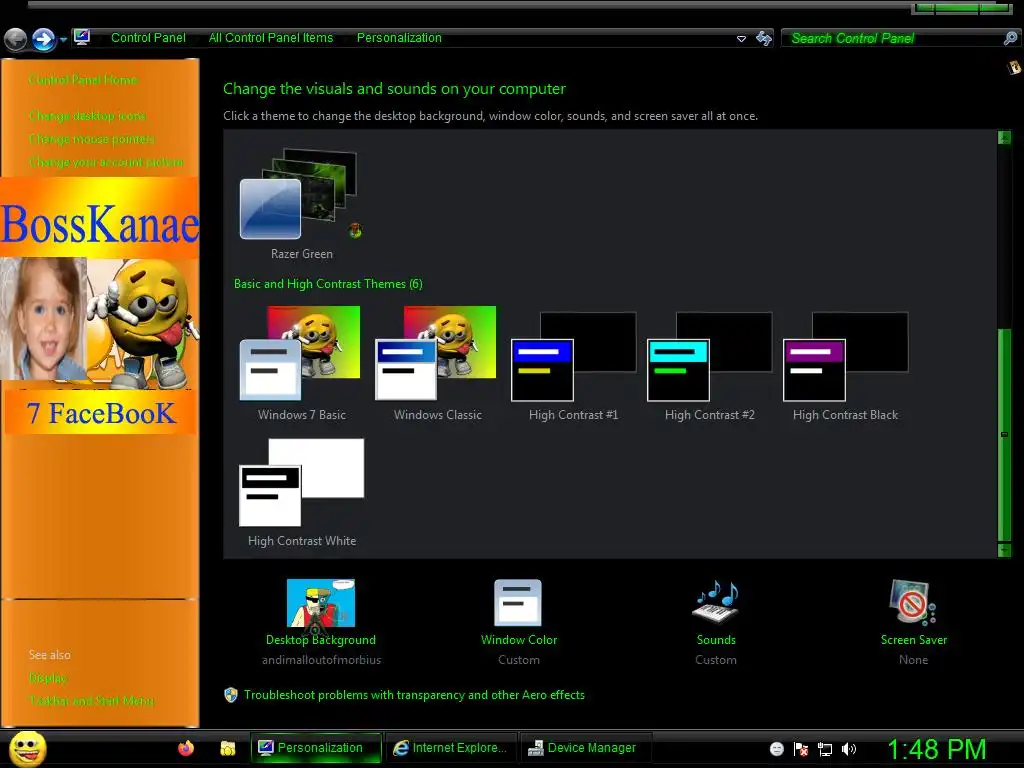Open Screen Saver settings icon
This screenshot has width=1024, height=768.
click(913, 603)
